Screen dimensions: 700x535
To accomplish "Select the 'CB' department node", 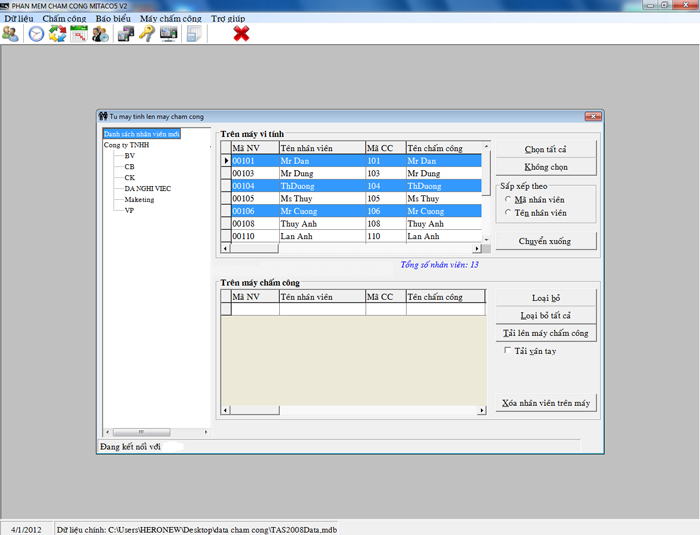I will [129, 167].
